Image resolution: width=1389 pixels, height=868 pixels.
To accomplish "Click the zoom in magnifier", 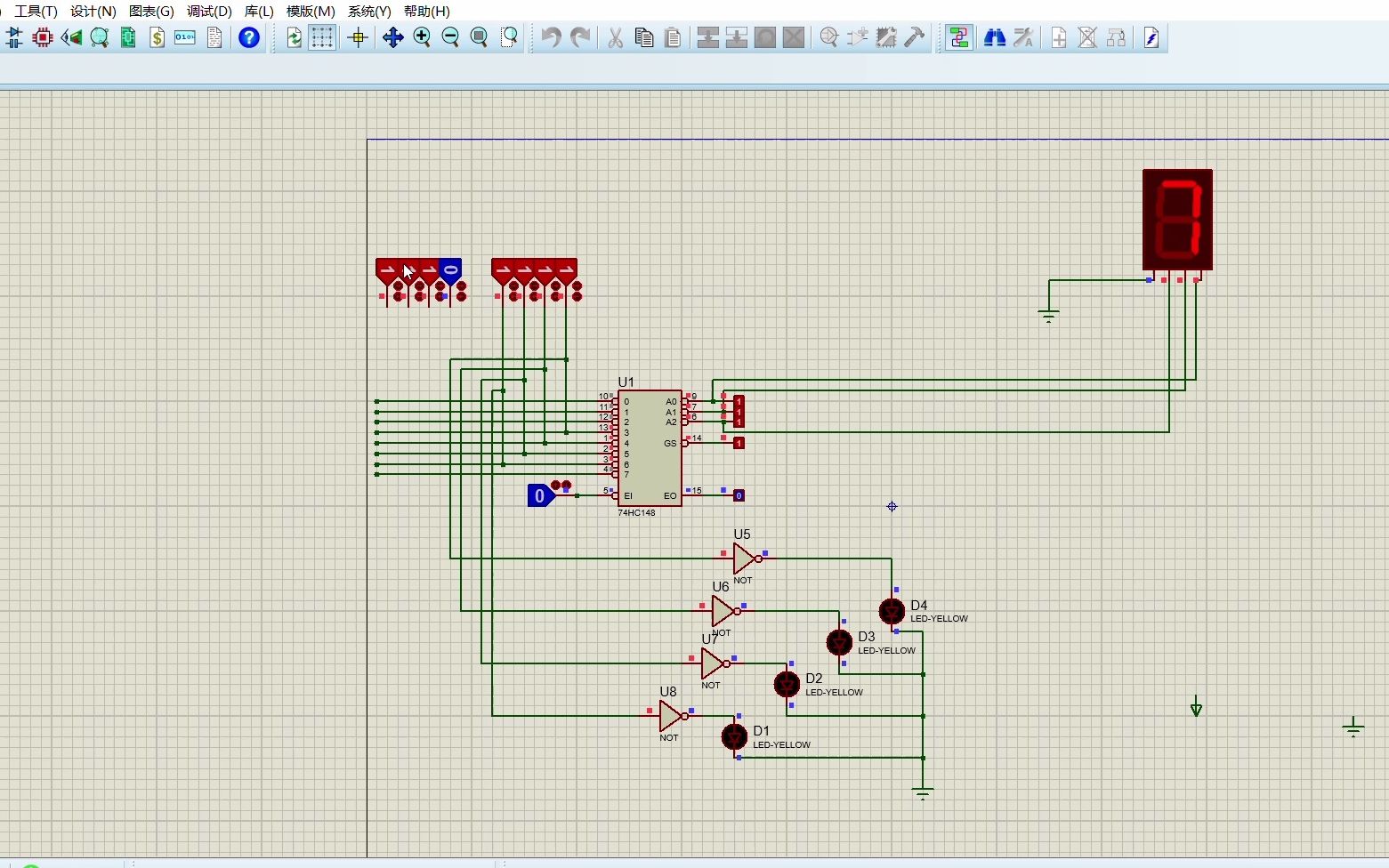I will 422,37.
